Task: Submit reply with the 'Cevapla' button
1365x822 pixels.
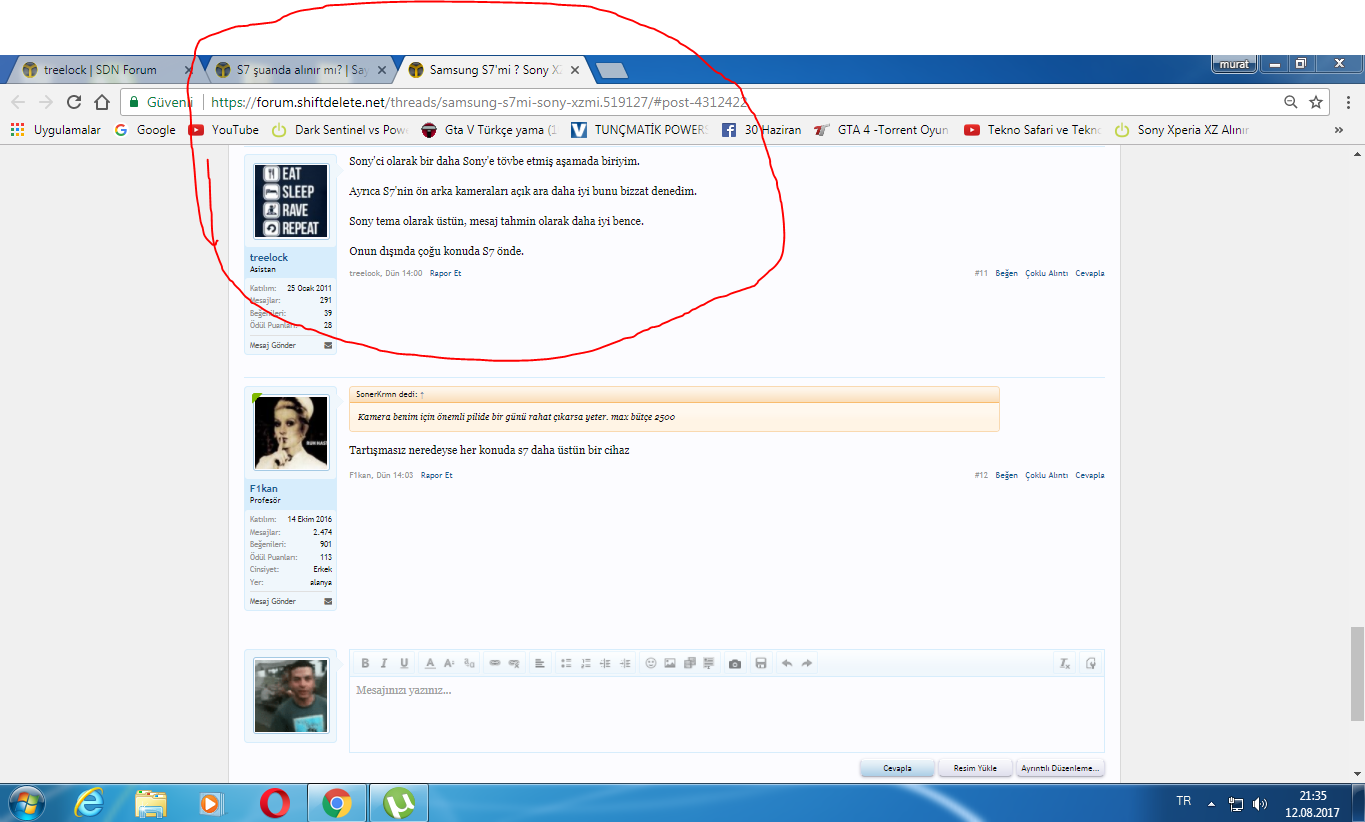Action: (897, 768)
